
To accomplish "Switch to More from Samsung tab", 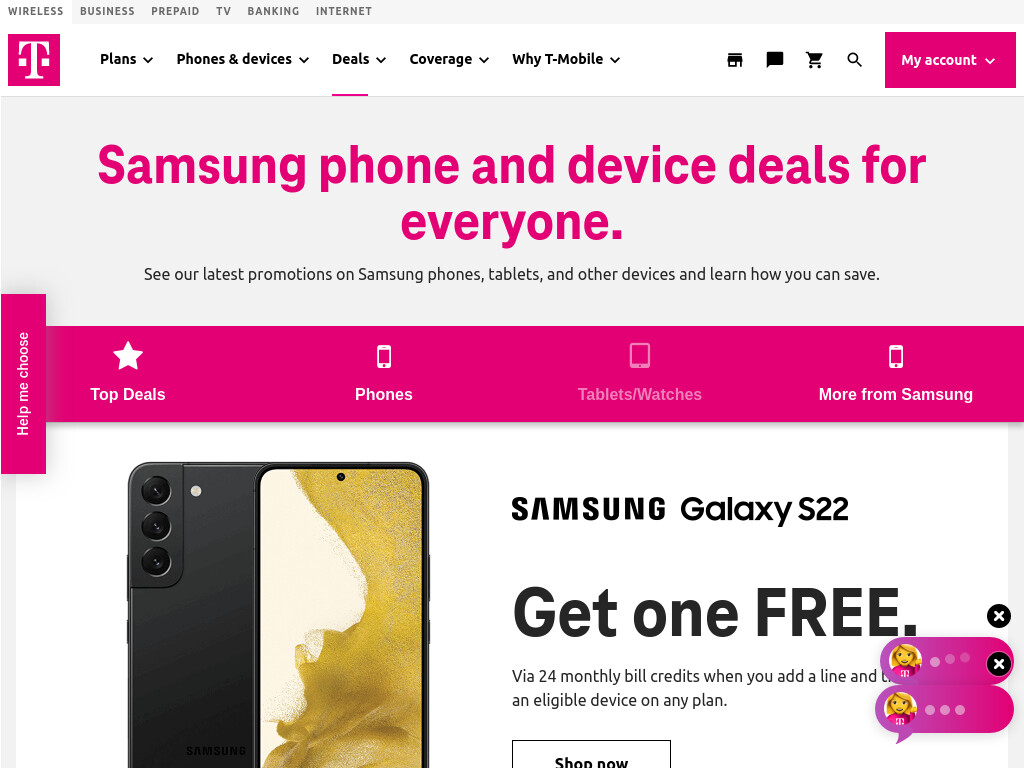I will point(896,374).
